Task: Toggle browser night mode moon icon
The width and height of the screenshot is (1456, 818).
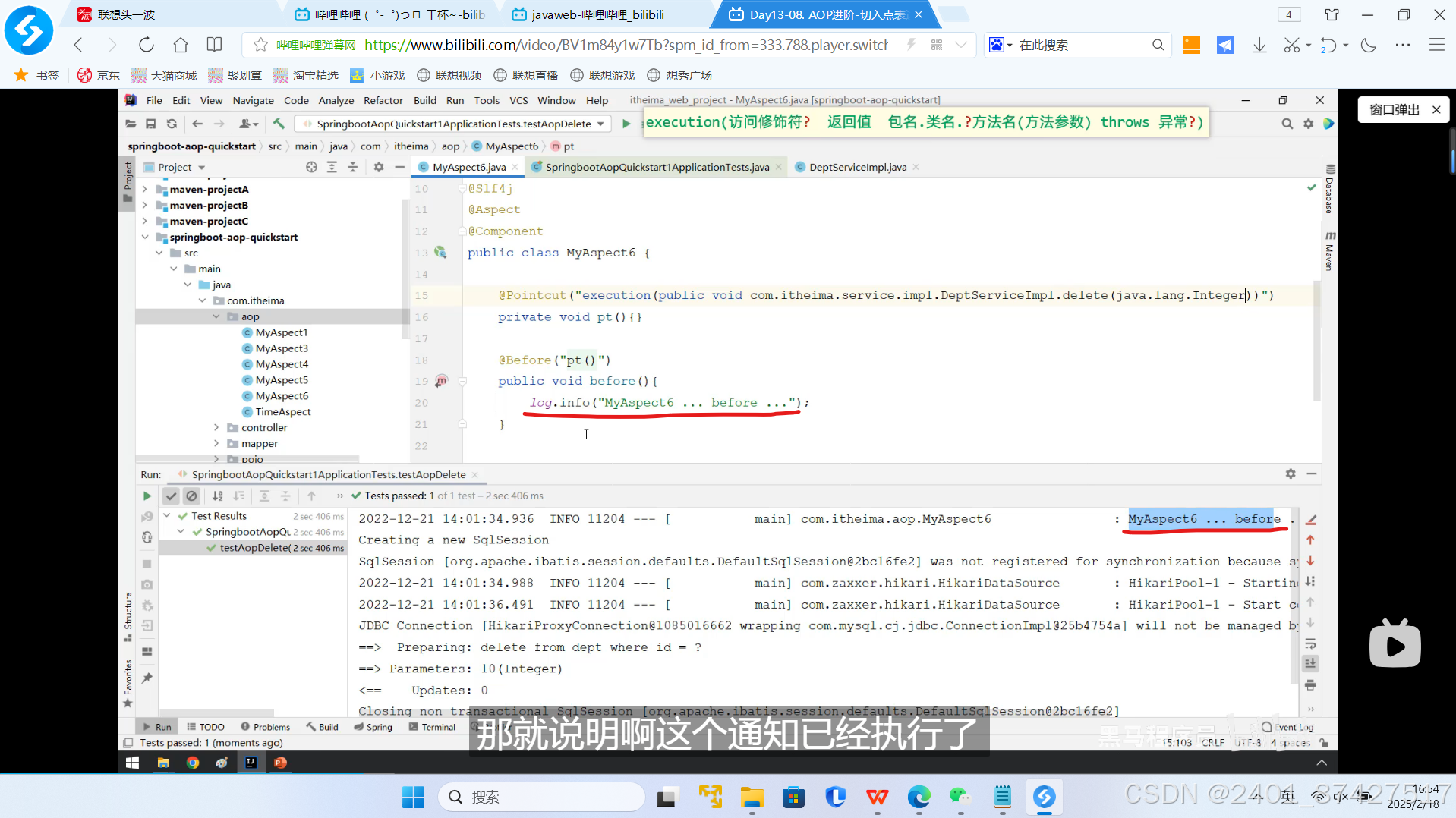Action: tap(1369, 46)
